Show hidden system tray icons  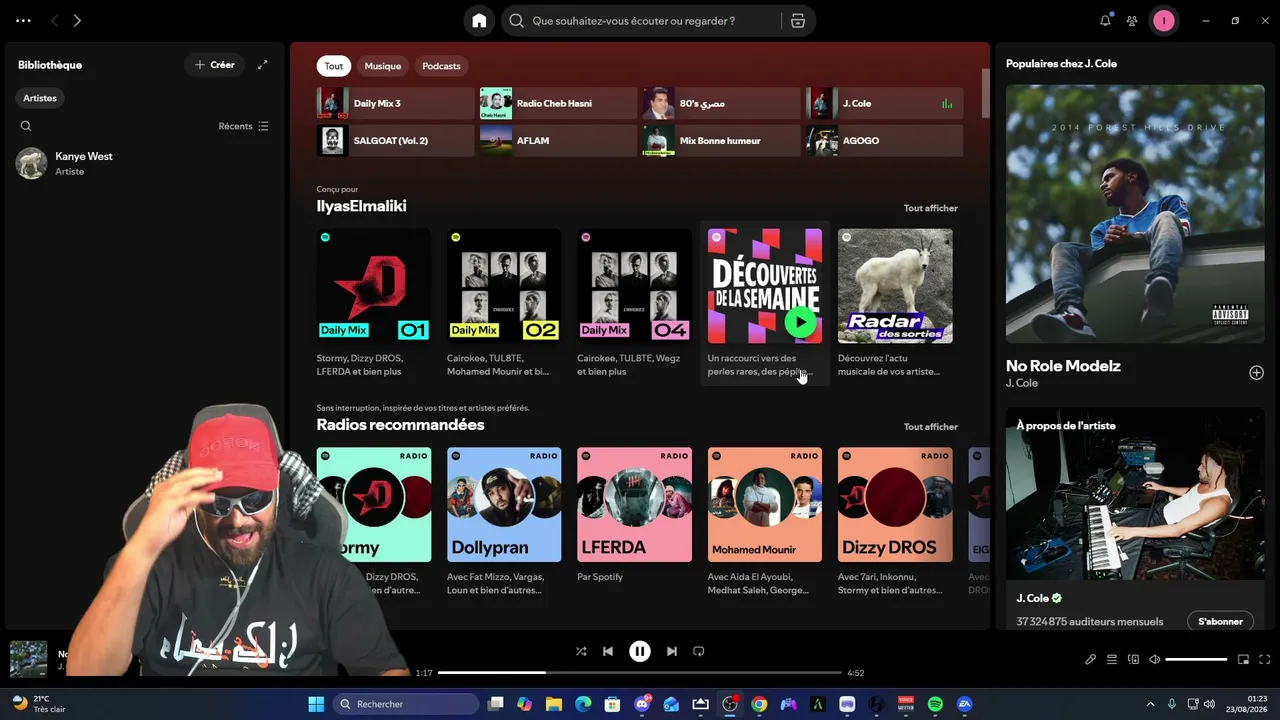click(x=1150, y=704)
